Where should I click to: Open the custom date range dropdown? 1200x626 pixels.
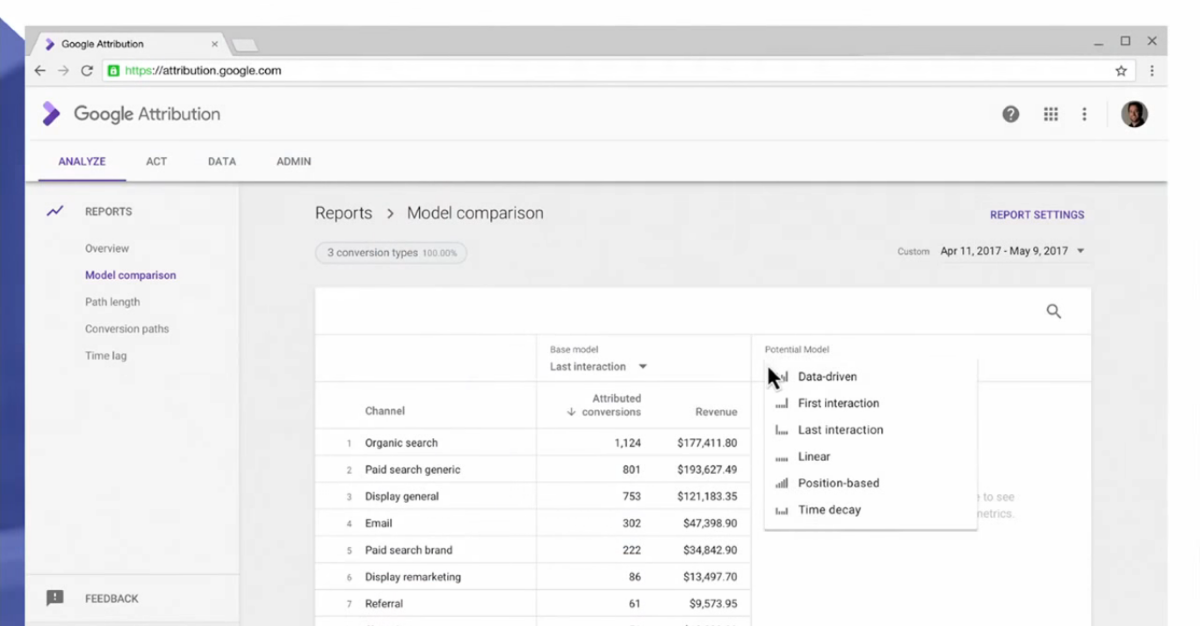pyautogui.click(x=1012, y=251)
